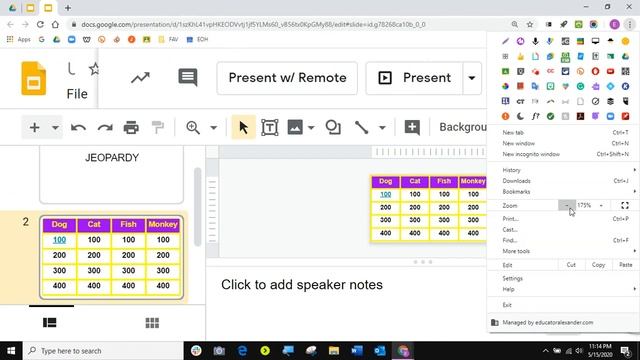Click Exit in the Chrome menu

point(563,305)
